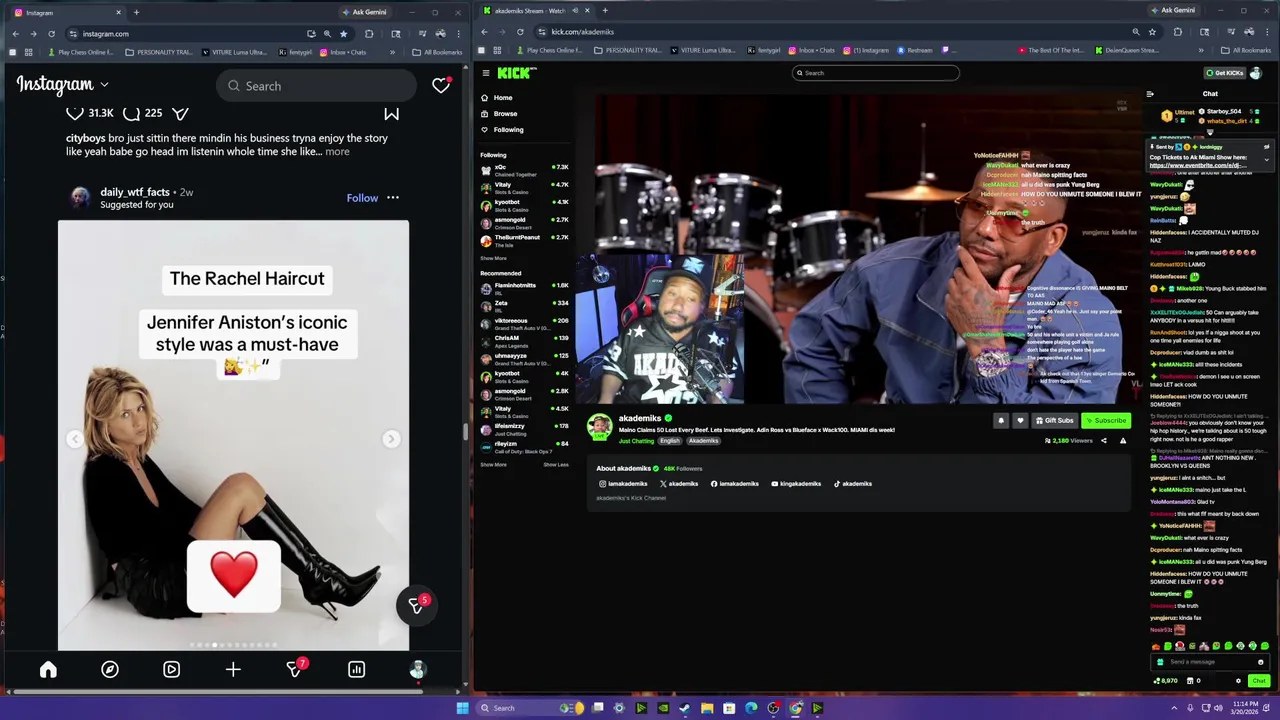Viewport: 1280px width, 720px height.
Task: Follow daily_wtf_facts
Action: pos(362,198)
